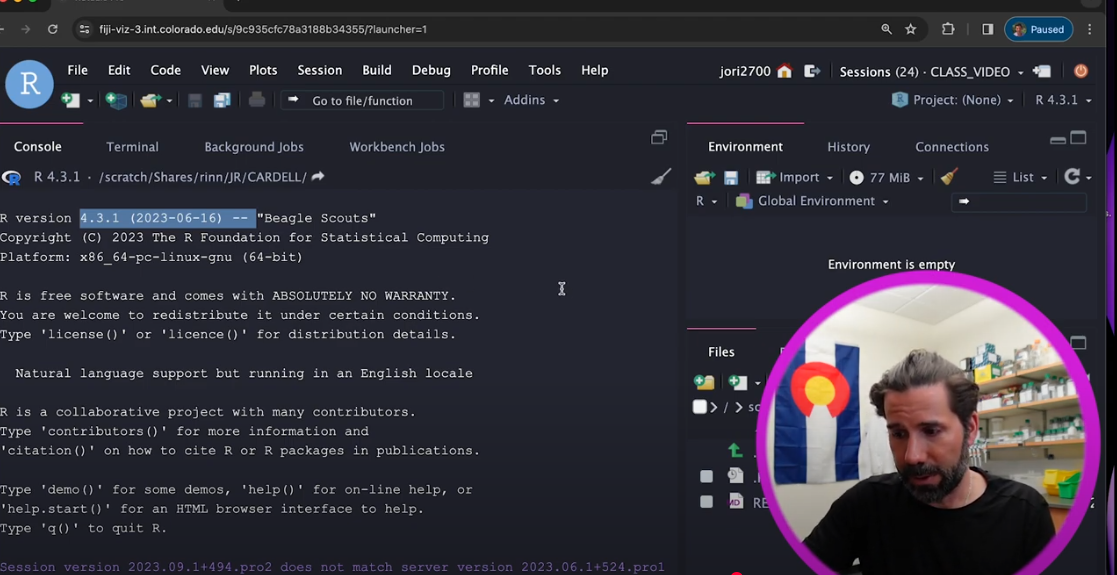Open the R language dropdown in Environment pane
Screen dimensions: 1117x575
pyautogui.click(x=705, y=201)
